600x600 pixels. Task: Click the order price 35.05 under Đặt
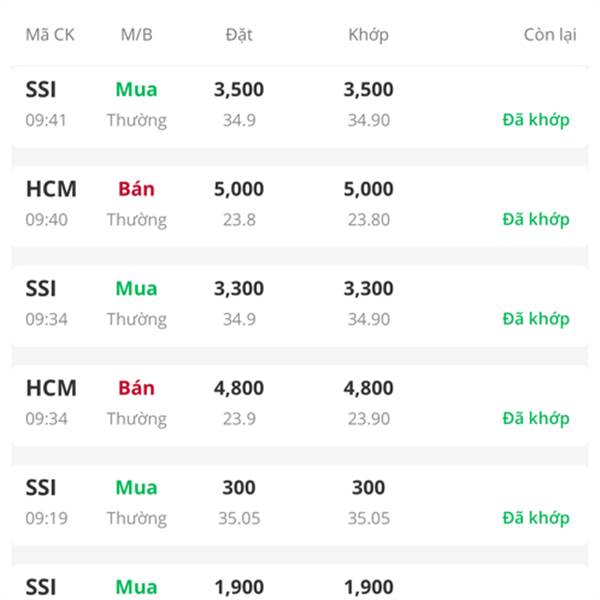click(239, 519)
